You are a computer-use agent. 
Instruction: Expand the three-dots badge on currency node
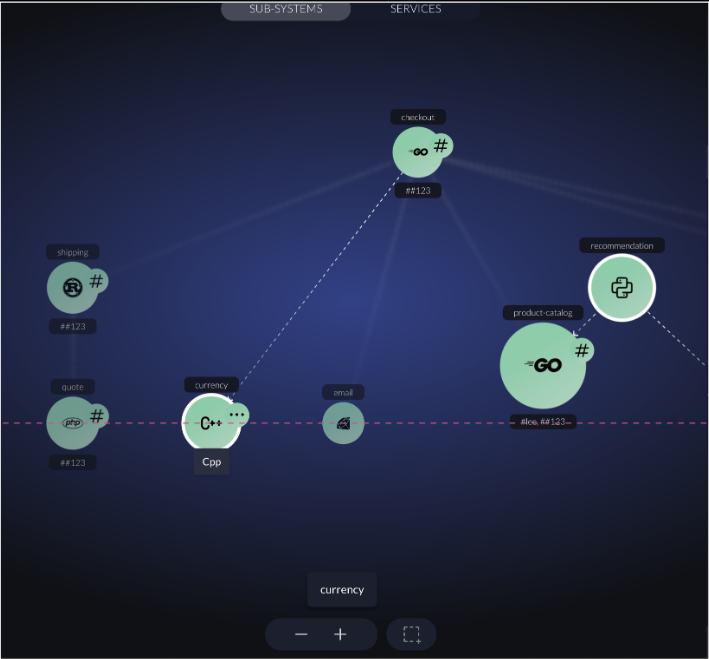pos(237,413)
